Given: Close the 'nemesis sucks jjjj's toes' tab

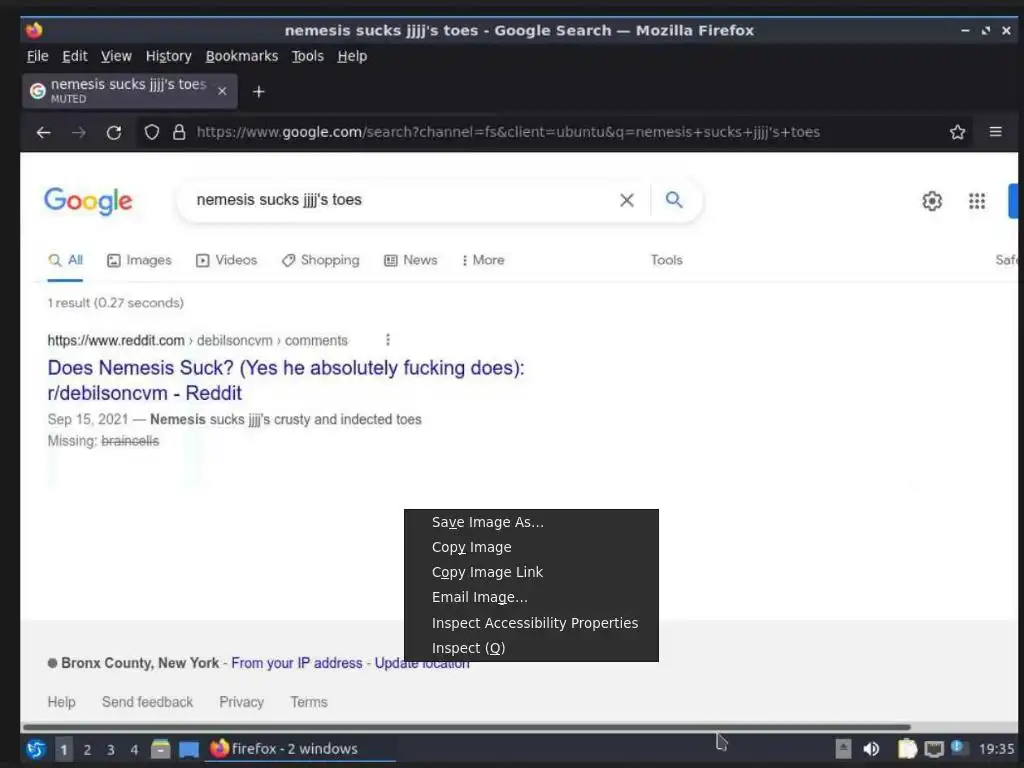Looking at the screenshot, I should pyautogui.click(x=222, y=91).
